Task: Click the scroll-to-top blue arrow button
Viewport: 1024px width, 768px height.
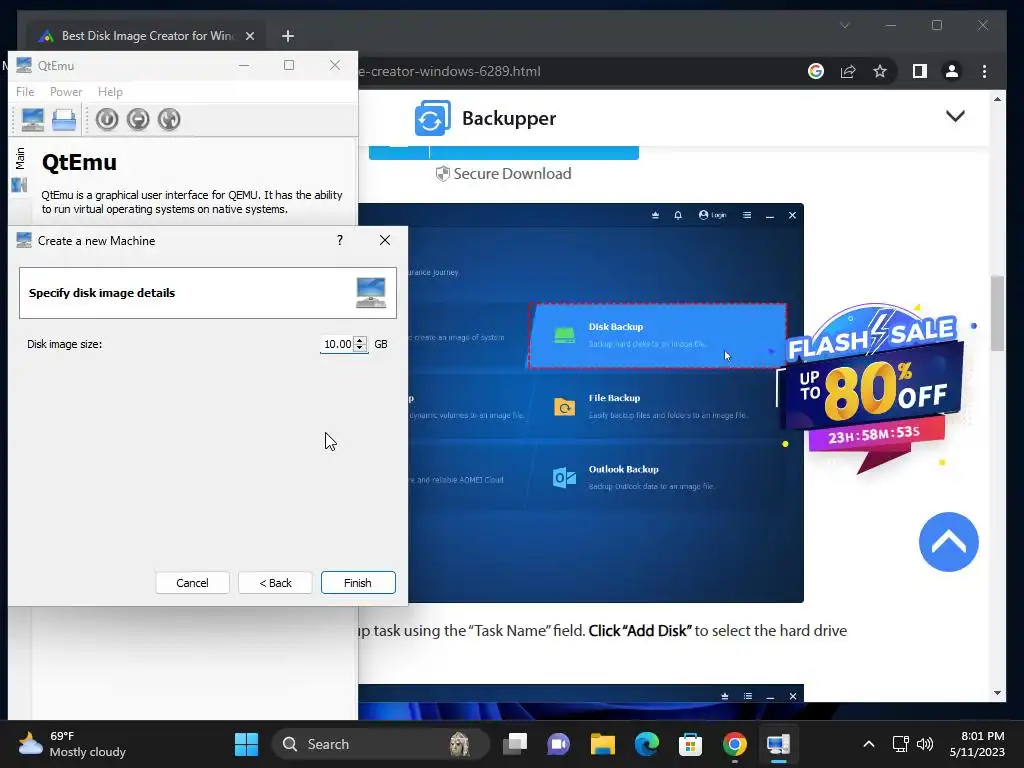Action: pos(948,542)
